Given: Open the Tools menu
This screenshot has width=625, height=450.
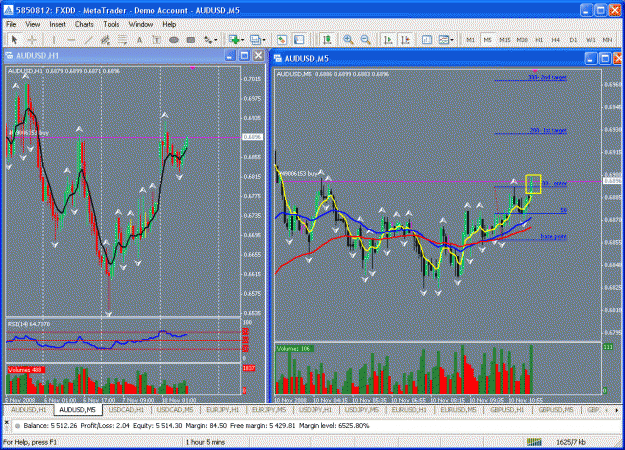Looking at the screenshot, I should click(x=111, y=24).
